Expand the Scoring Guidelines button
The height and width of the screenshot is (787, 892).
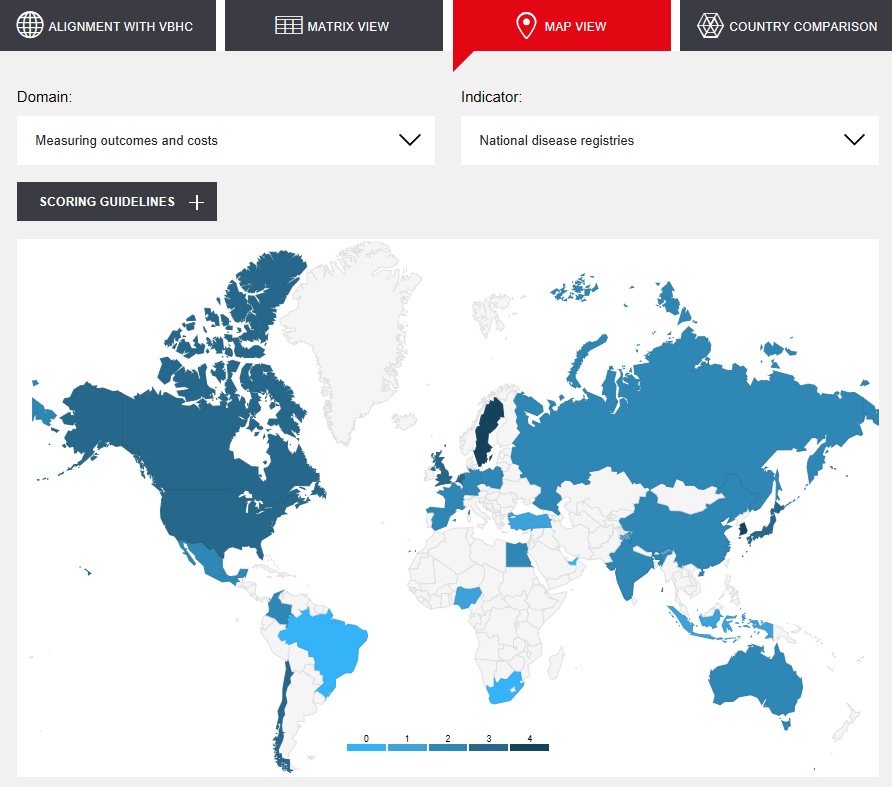point(117,201)
